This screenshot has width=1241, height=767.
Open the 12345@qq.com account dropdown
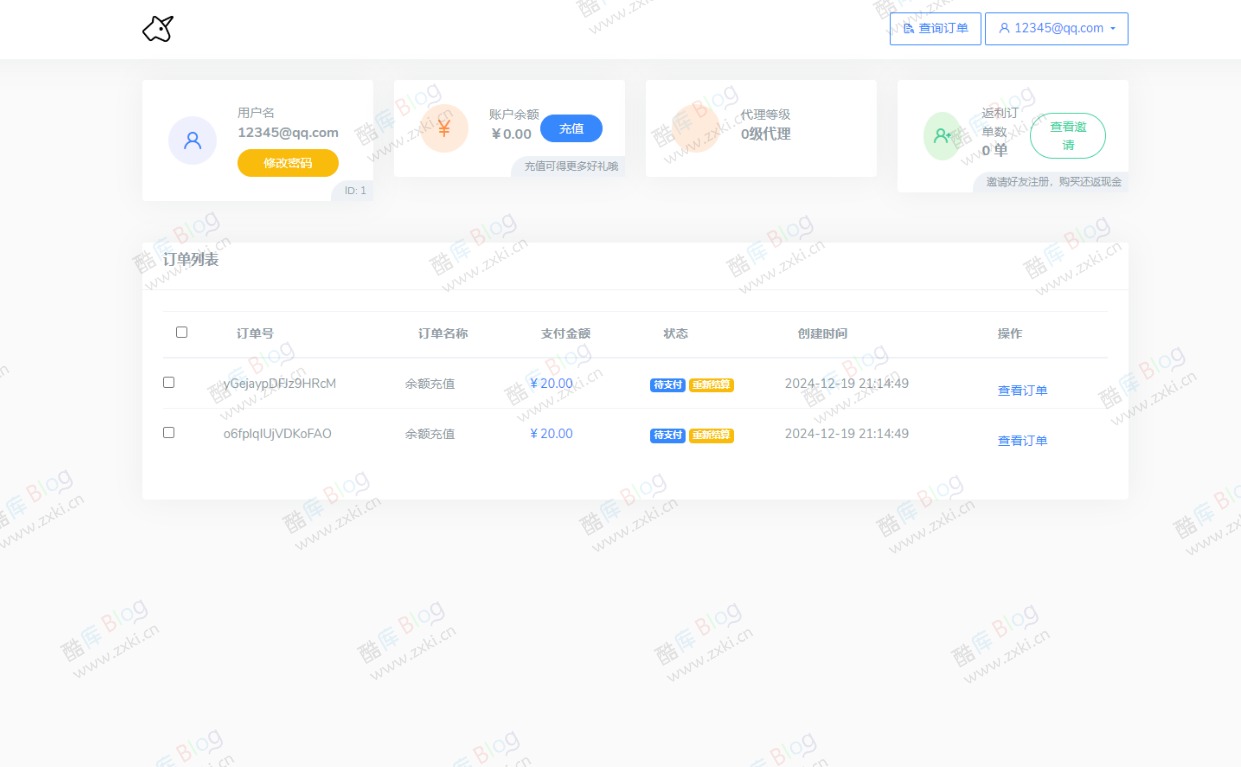point(1056,28)
